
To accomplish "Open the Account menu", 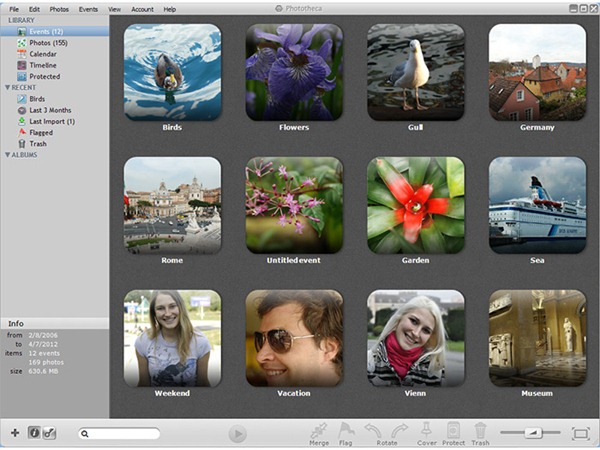I will pyautogui.click(x=142, y=9).
